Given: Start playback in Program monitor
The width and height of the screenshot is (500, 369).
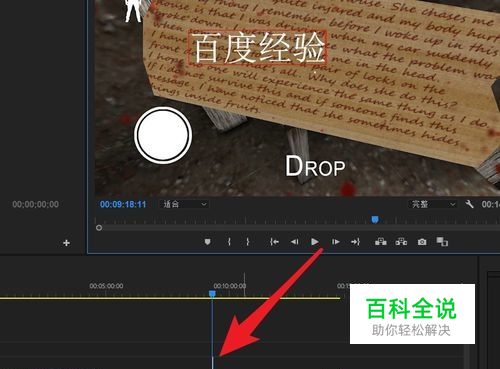Looking at the screenshot, I should coord(314,242).
